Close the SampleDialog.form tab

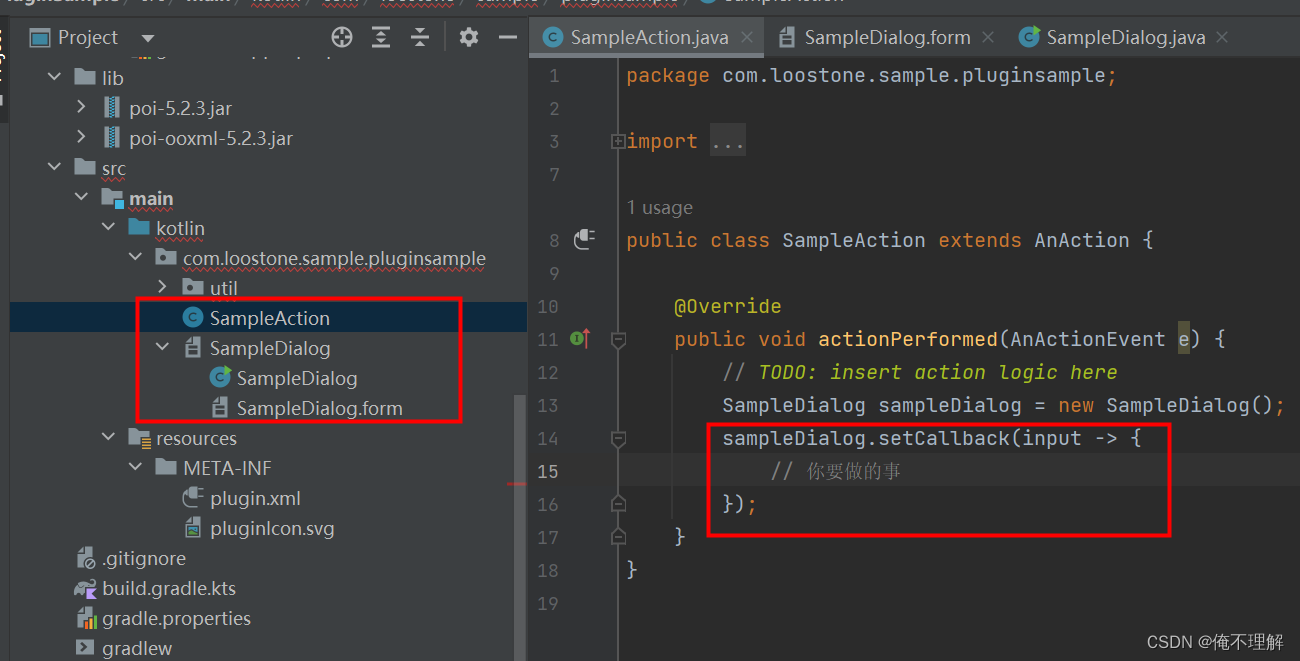coord(988,37)
